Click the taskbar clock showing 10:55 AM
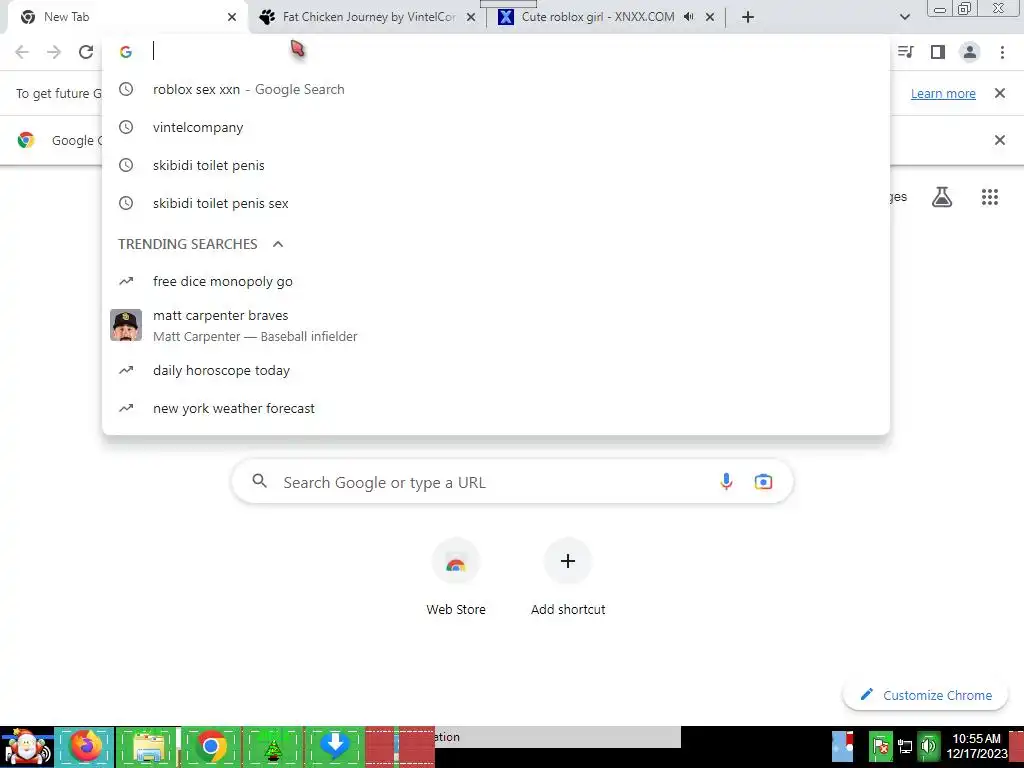Viewport: 1024px width, 768px height. point(977,746)
